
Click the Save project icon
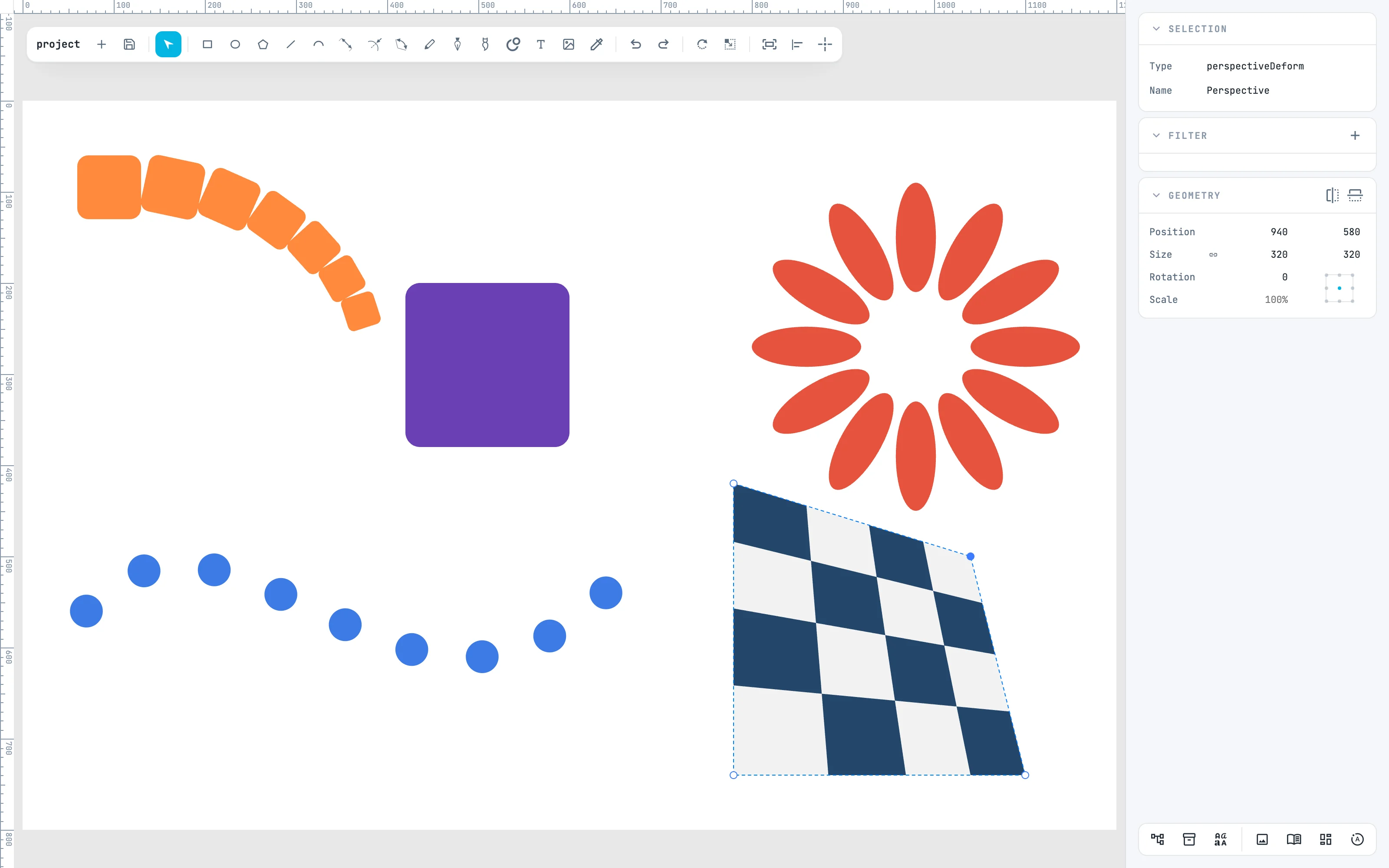coord(129,44)
